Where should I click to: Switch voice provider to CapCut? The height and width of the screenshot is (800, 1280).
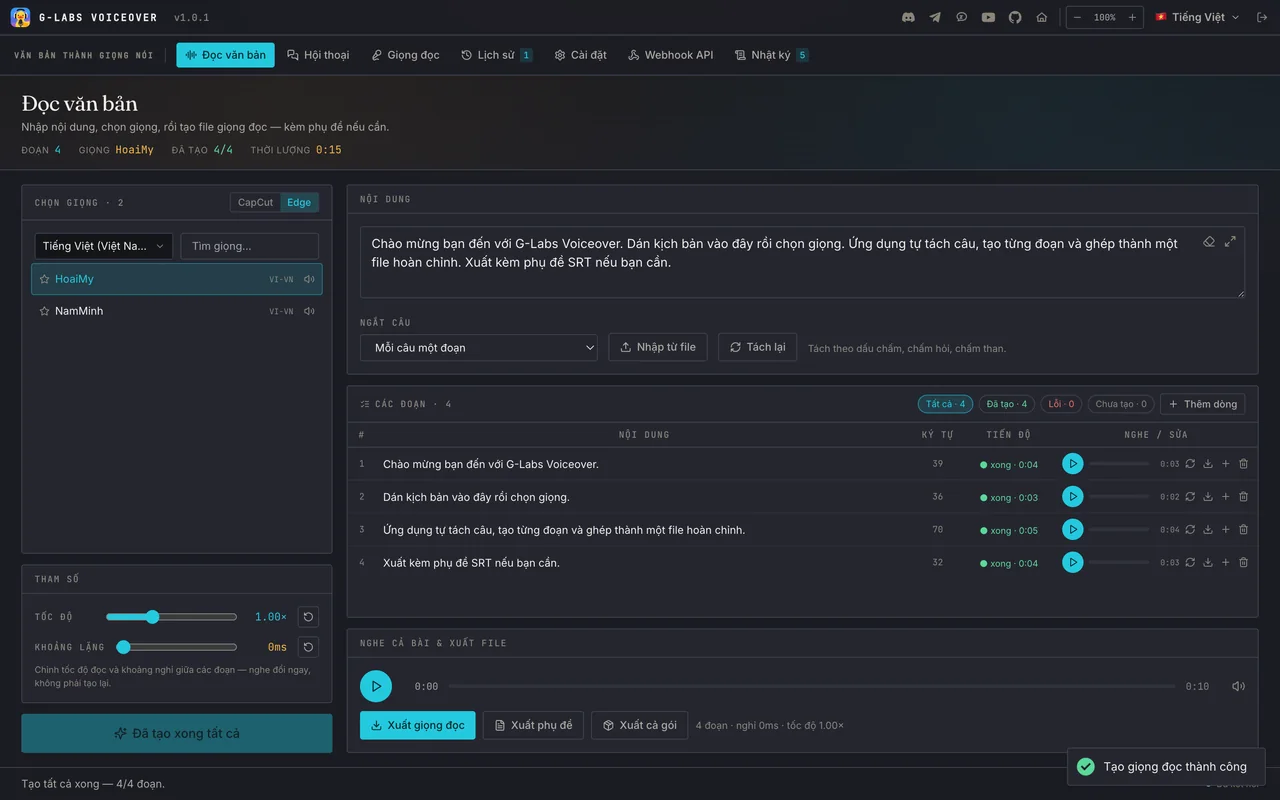tap(255, 202)
